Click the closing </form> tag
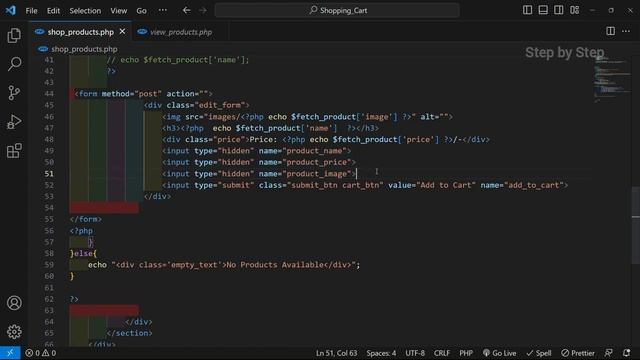640x360 pixels. coord(86,219)
